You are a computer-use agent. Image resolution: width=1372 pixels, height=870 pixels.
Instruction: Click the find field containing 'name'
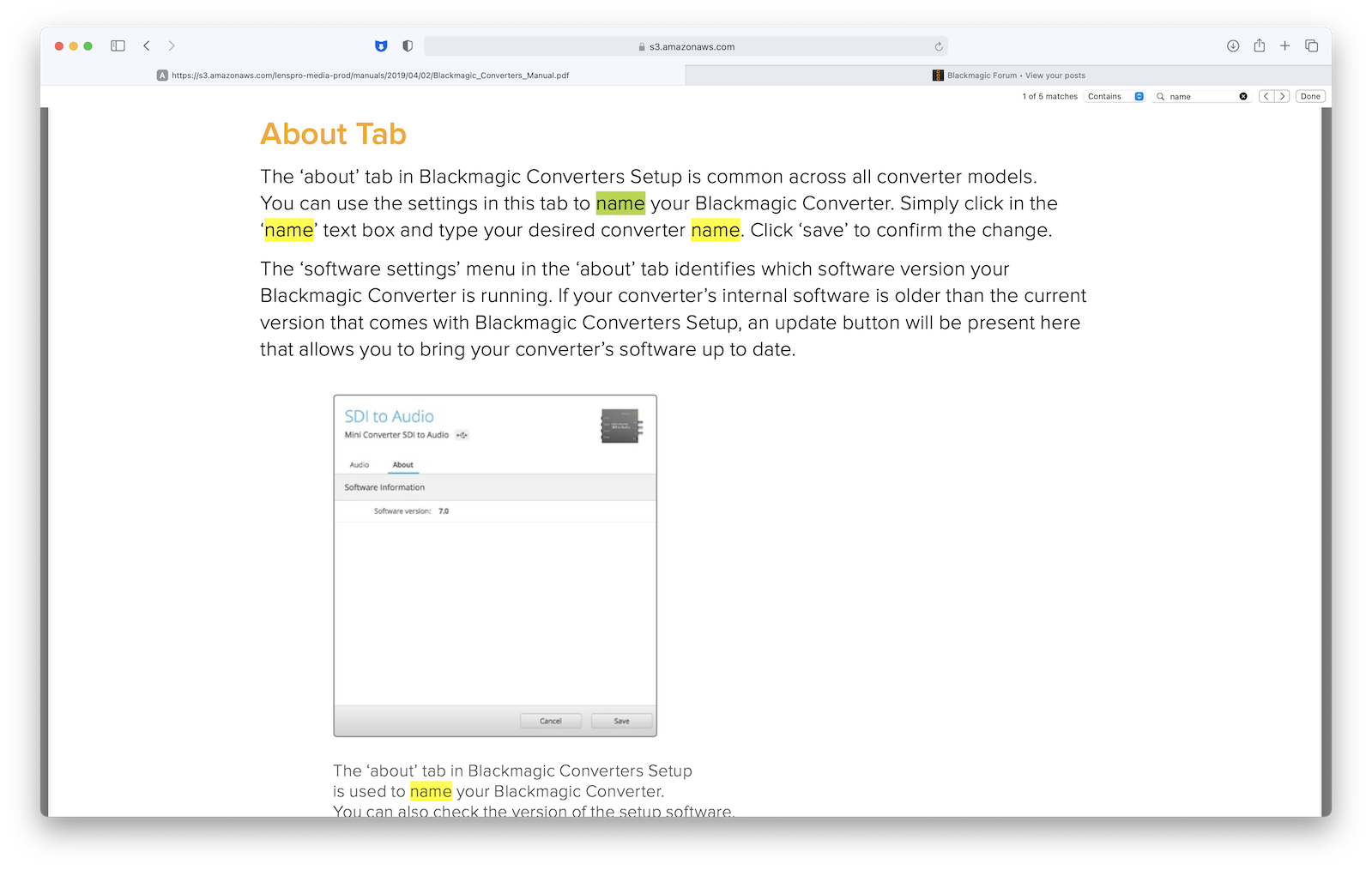(1201, 96)
